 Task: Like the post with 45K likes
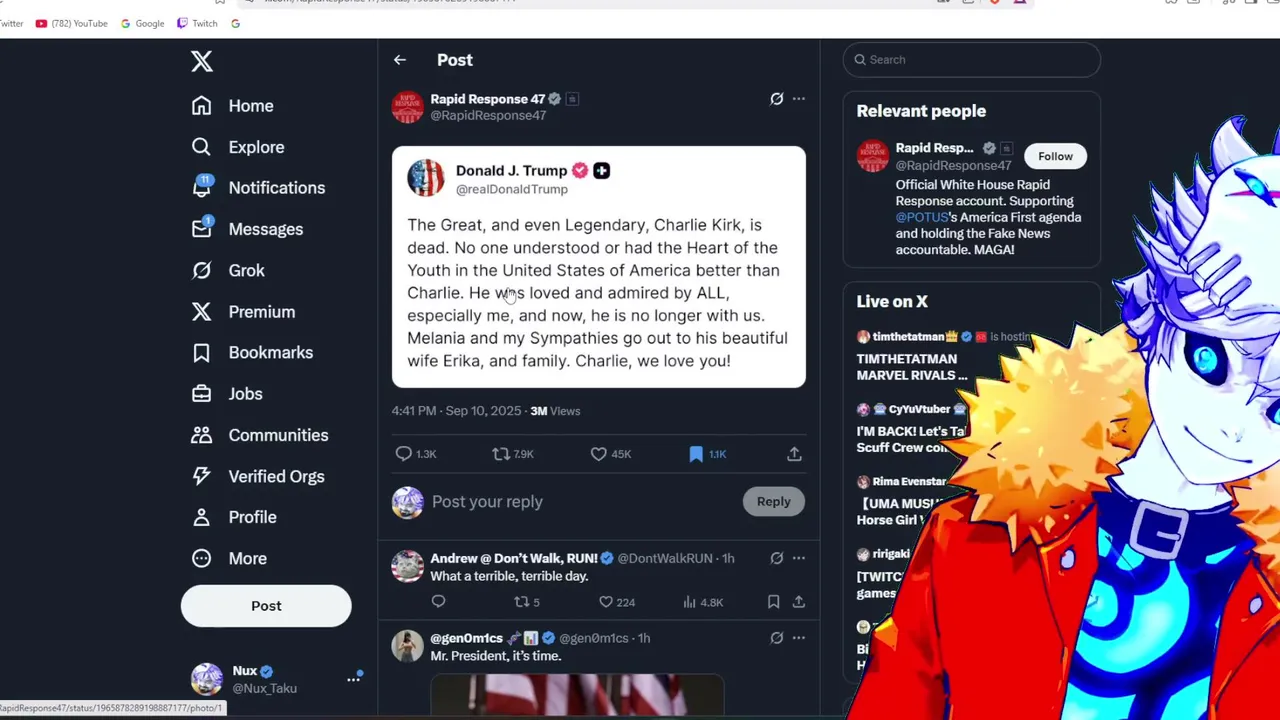(x=598, y=454)
